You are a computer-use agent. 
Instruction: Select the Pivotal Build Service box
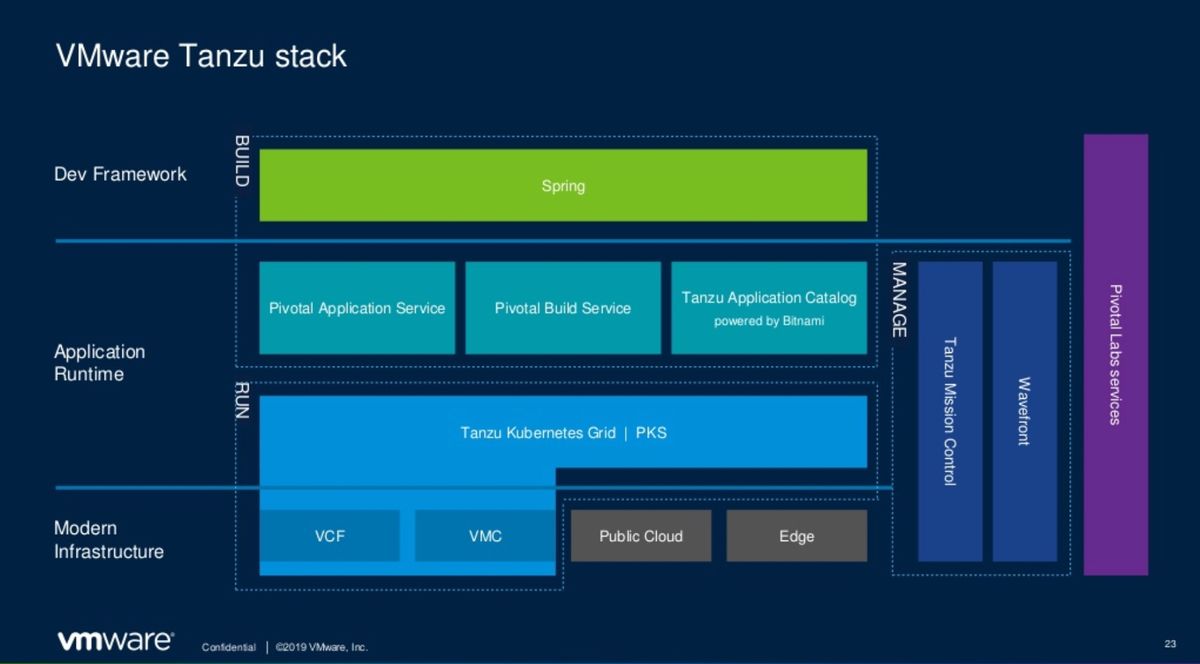563,308
